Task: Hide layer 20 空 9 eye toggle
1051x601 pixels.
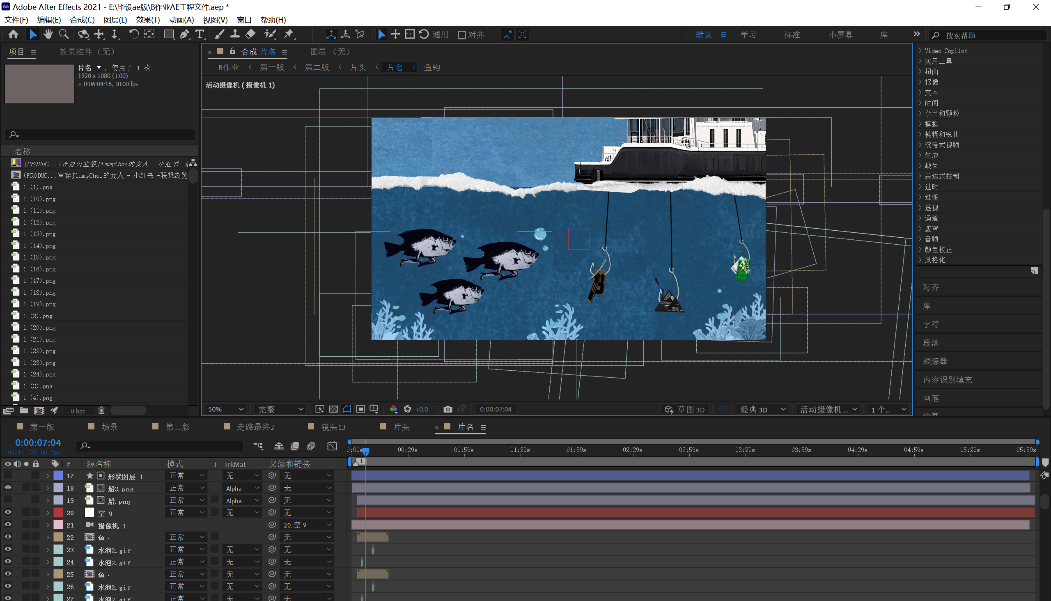Action: pos(8,513)
